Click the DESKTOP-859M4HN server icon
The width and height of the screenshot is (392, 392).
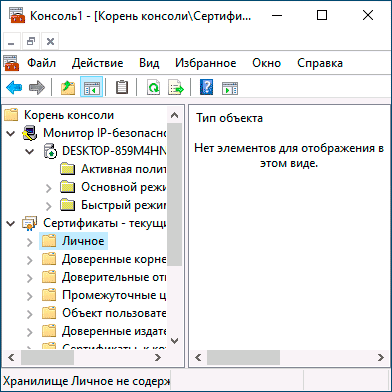click(x=50, y=151)
